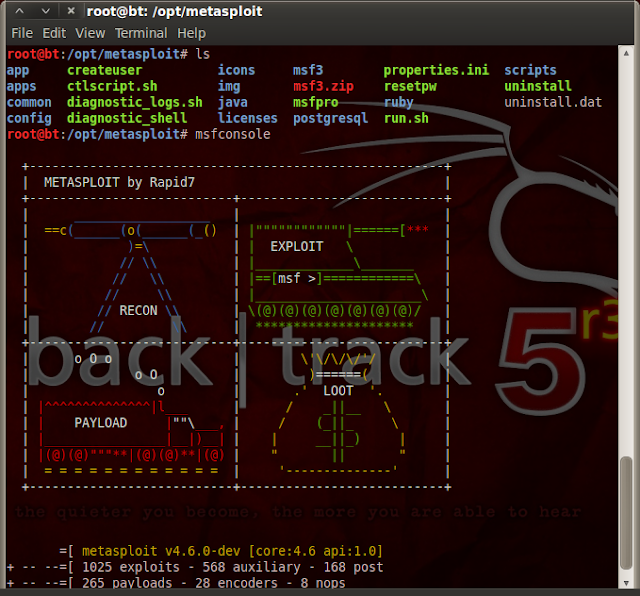The image size is (640, 596).
Task: Click the 'img' directory name
Action: [229, 87]
